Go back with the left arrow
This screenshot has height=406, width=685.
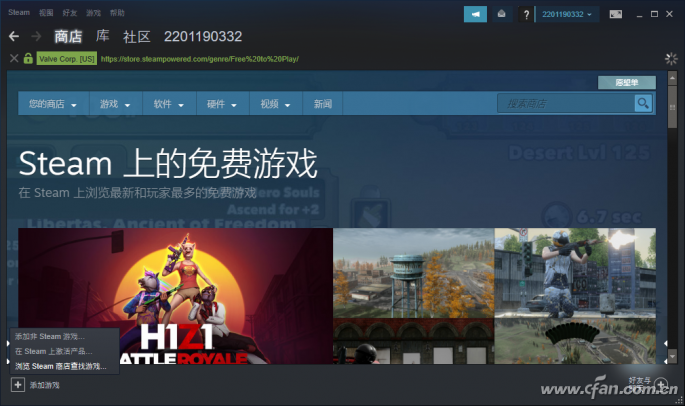tap(14, 36)
